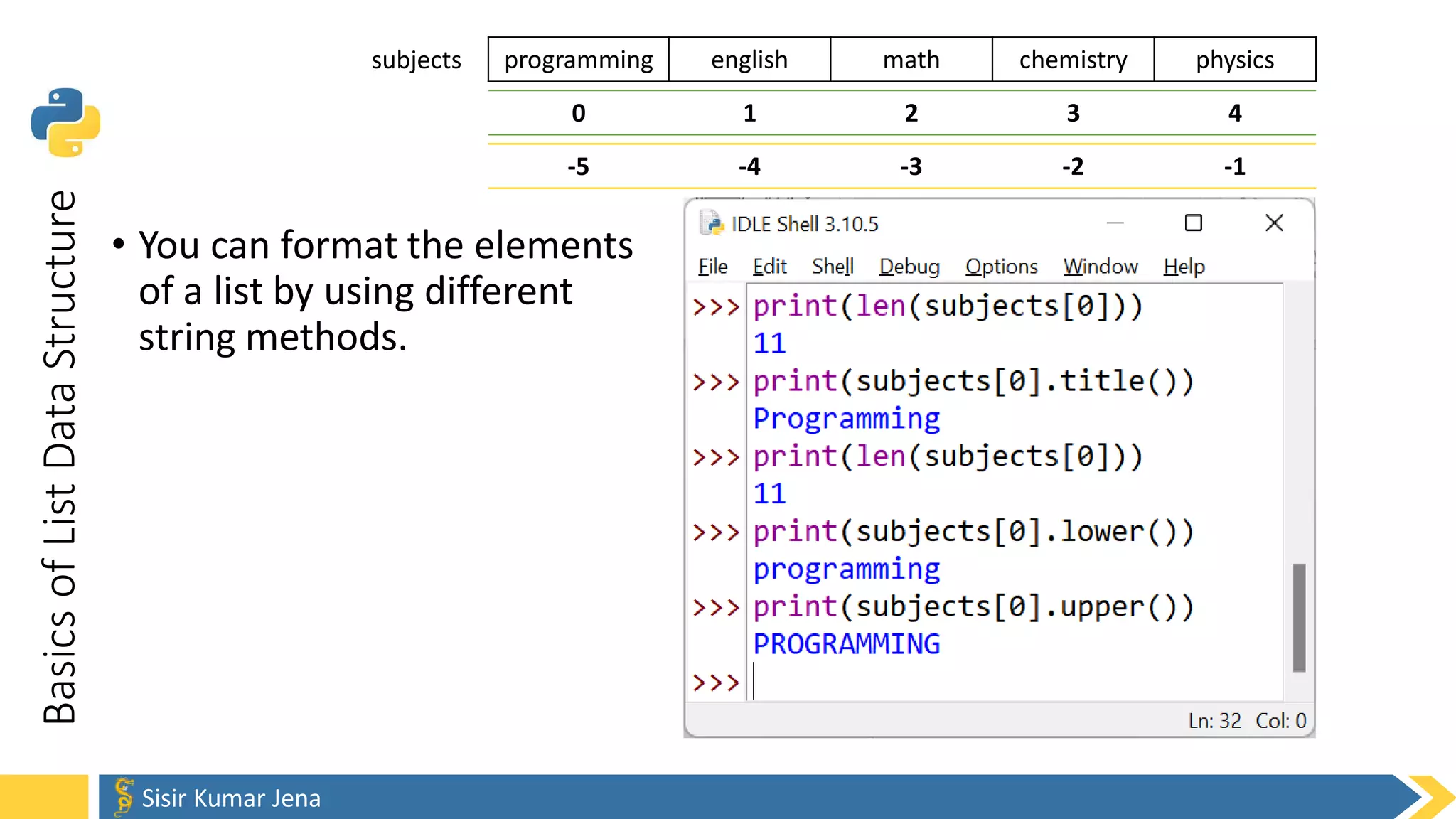Click the 'chemistry' table cell
This screenshot has width=1456, height=819.
1073,60
